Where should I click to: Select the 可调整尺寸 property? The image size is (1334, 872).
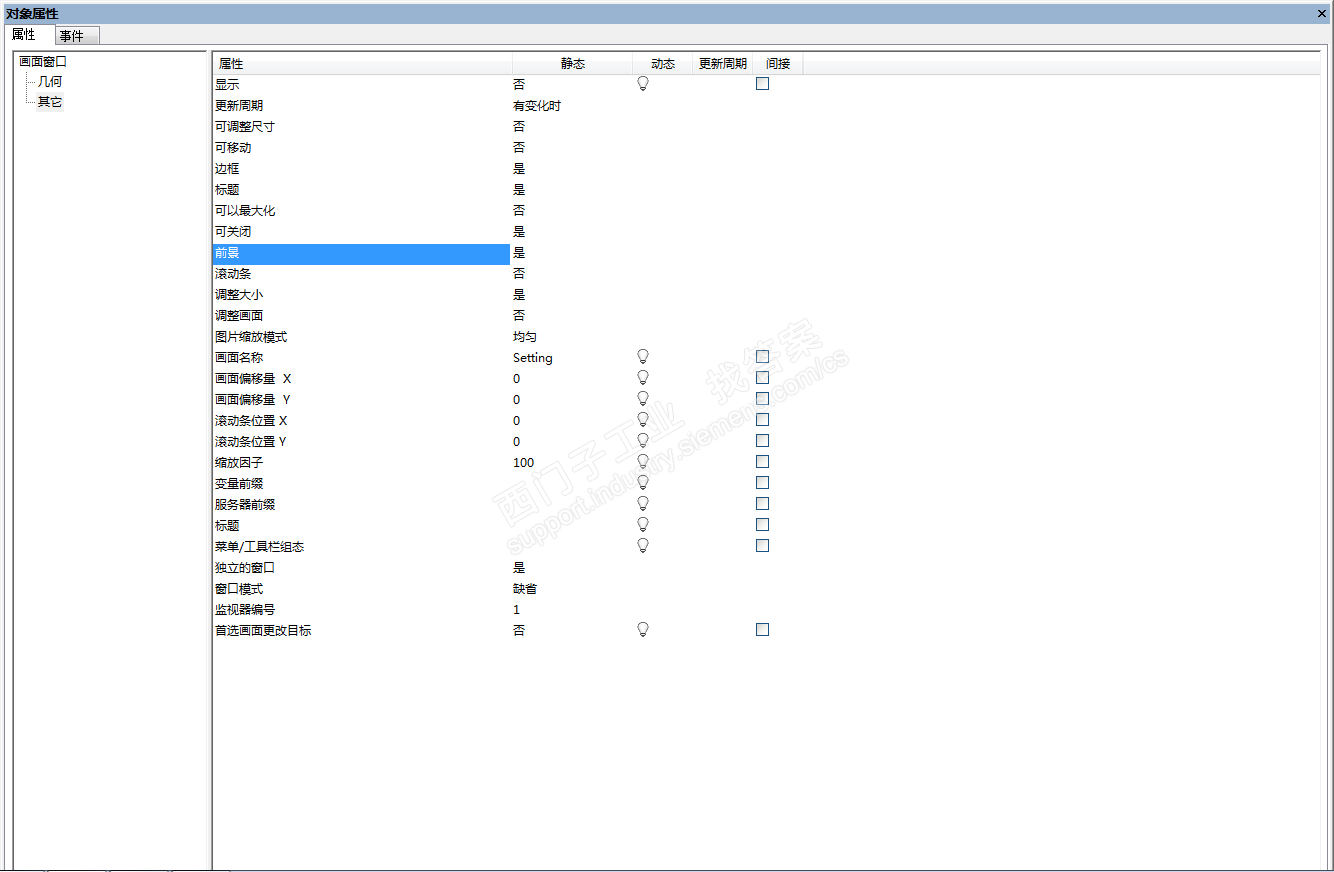pos(244,127)
